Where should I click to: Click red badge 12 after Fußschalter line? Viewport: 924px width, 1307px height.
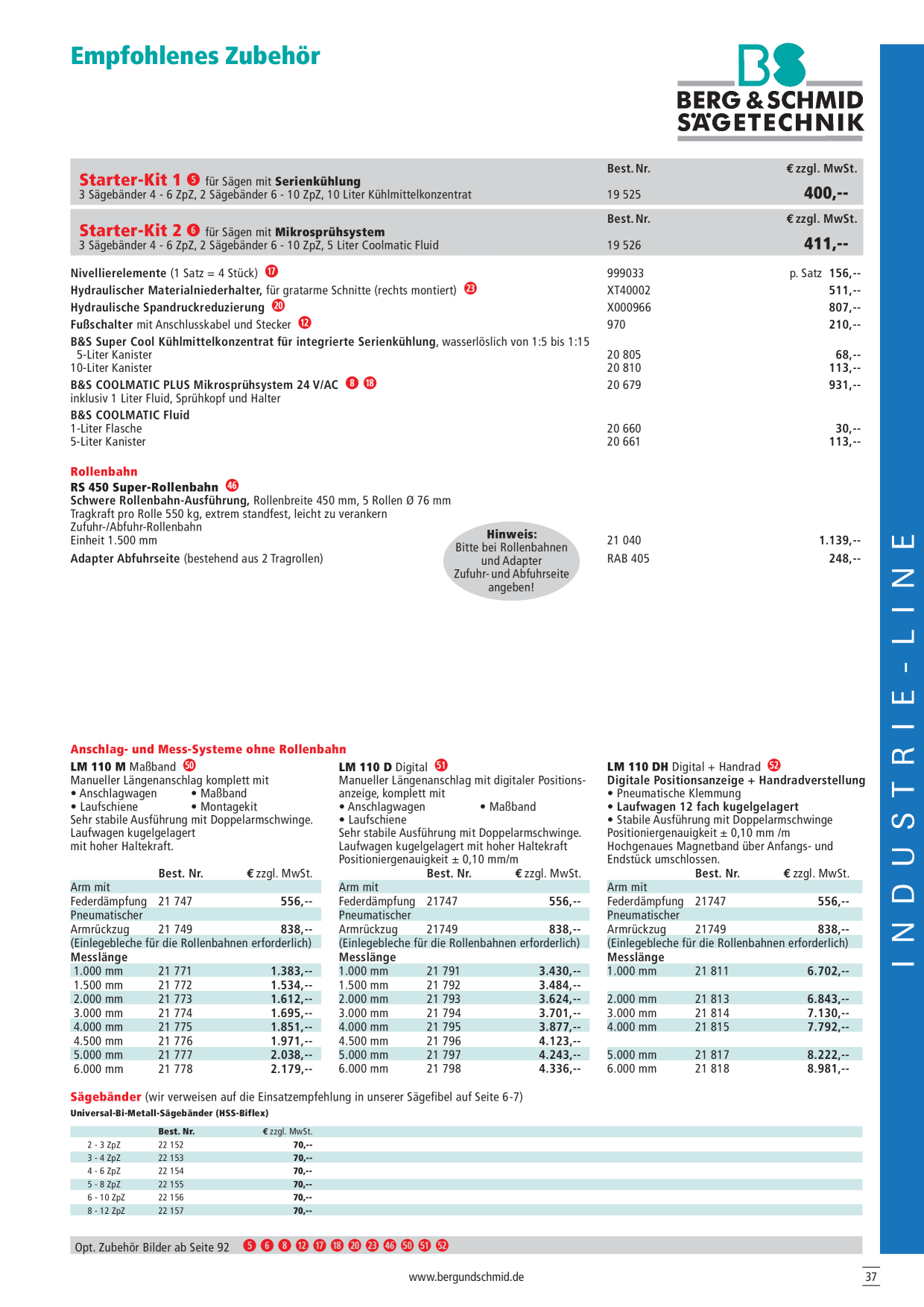tap(305, 323)
